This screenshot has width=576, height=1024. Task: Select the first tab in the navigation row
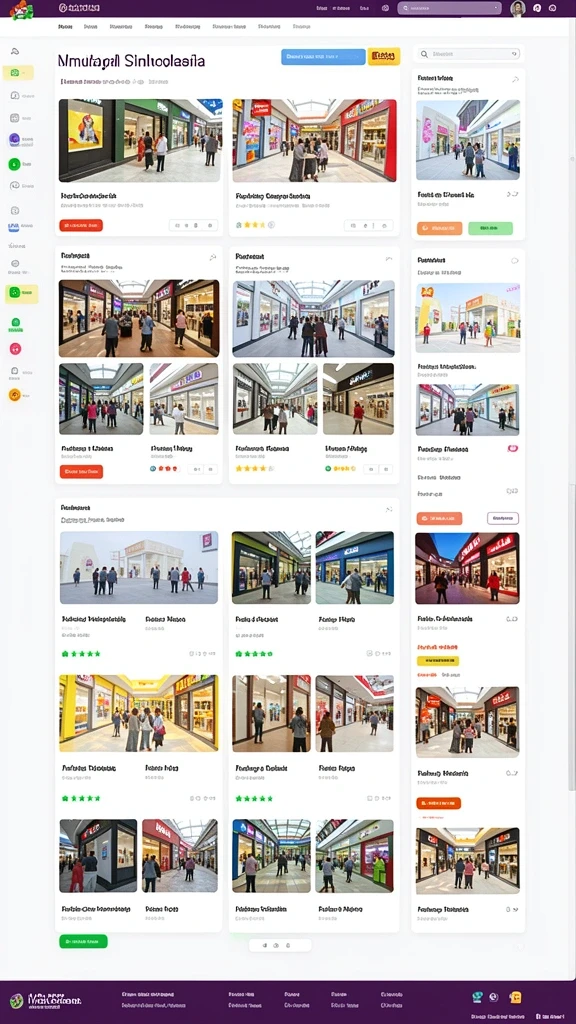[65, 27]
